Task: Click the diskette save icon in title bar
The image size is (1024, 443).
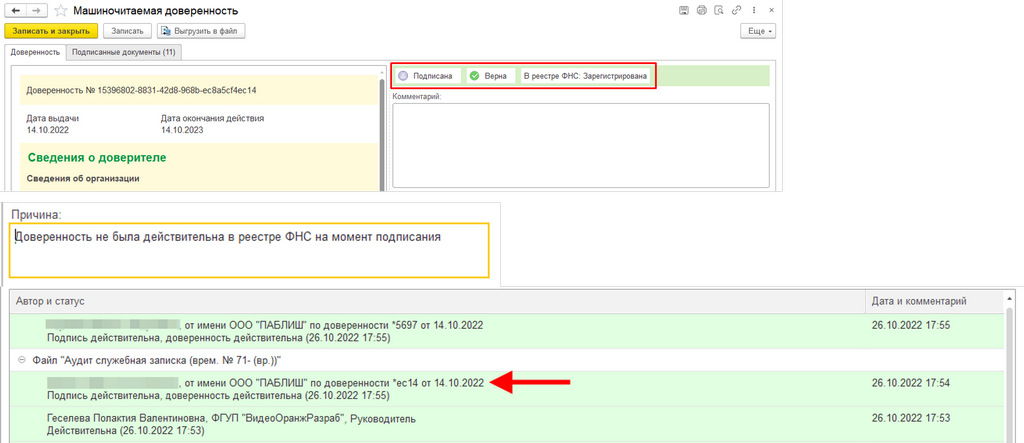Action: [684, 10]
